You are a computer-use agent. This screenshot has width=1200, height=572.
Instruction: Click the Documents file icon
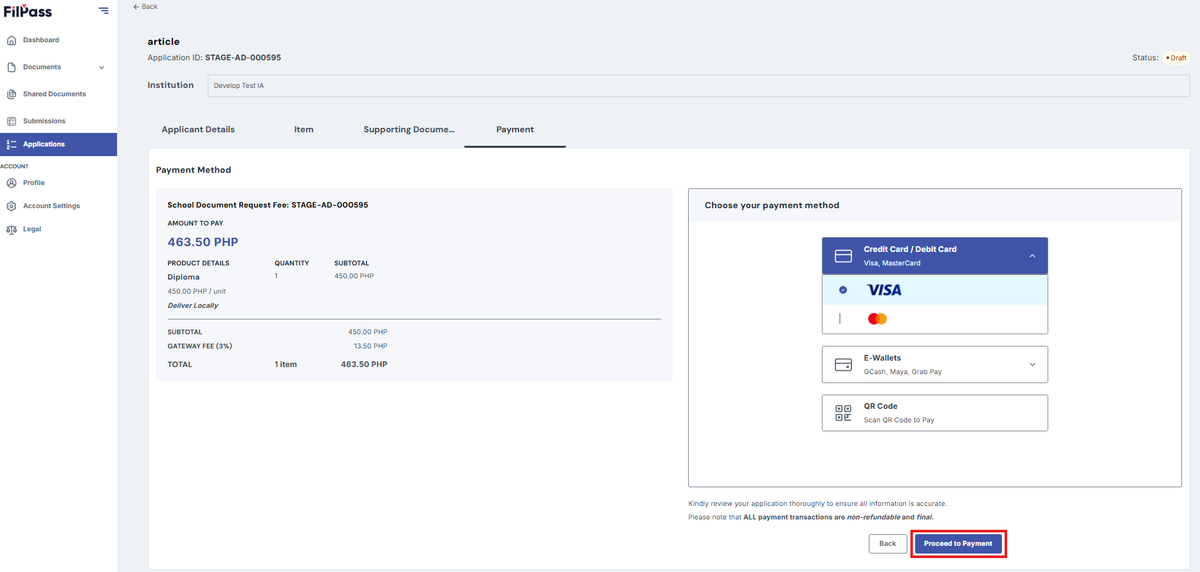11,67
